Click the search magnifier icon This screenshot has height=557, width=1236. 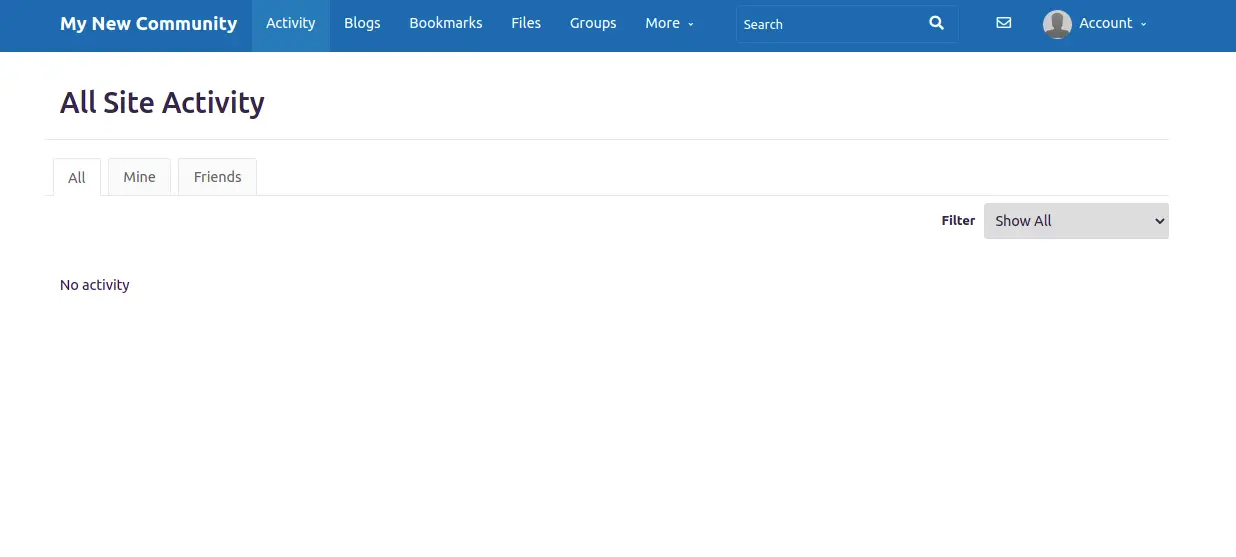(936, 23)
